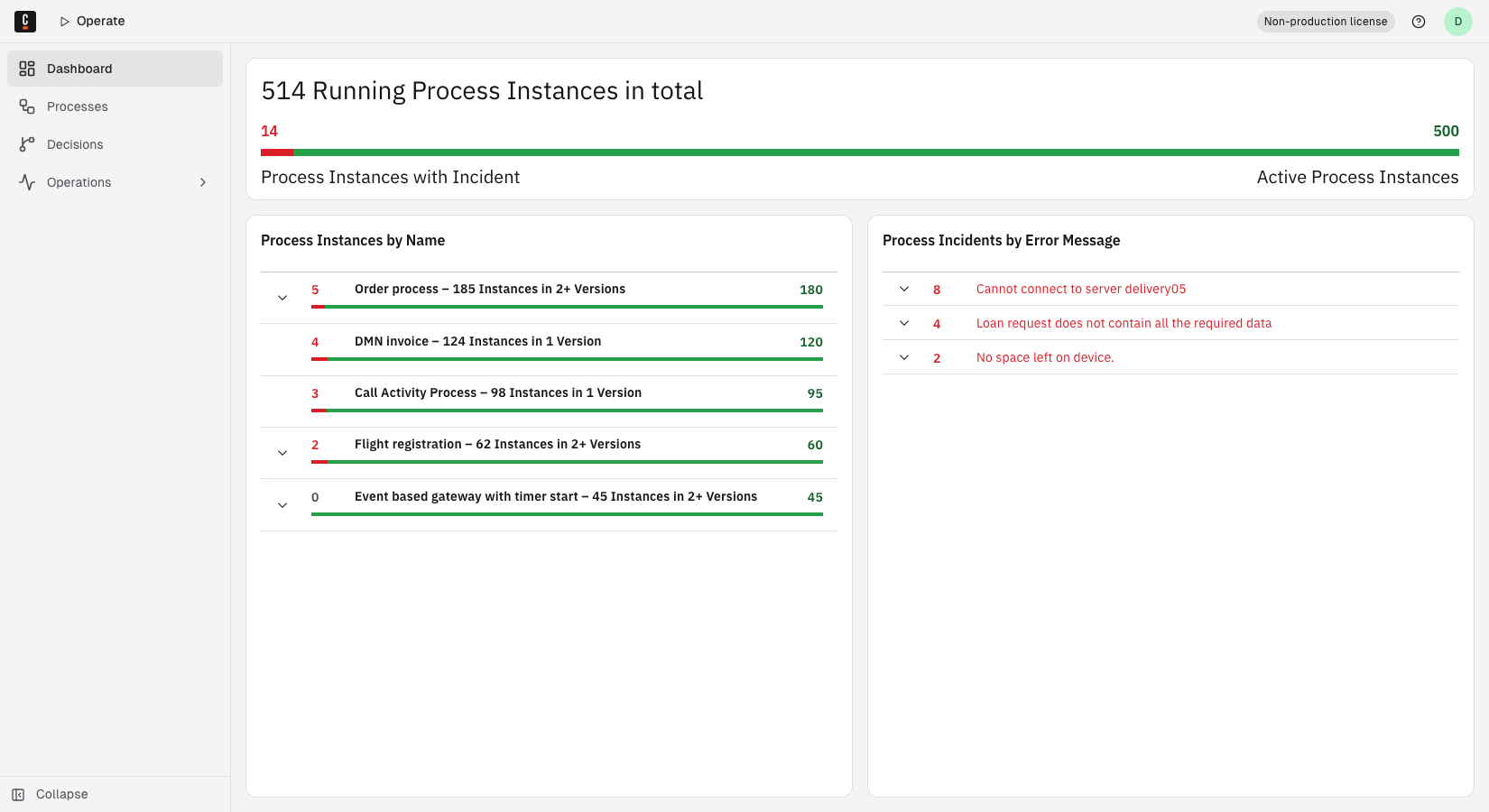Open the user avatar D menu
This screenshot has height=812, width=1489.
point(1458,22)
